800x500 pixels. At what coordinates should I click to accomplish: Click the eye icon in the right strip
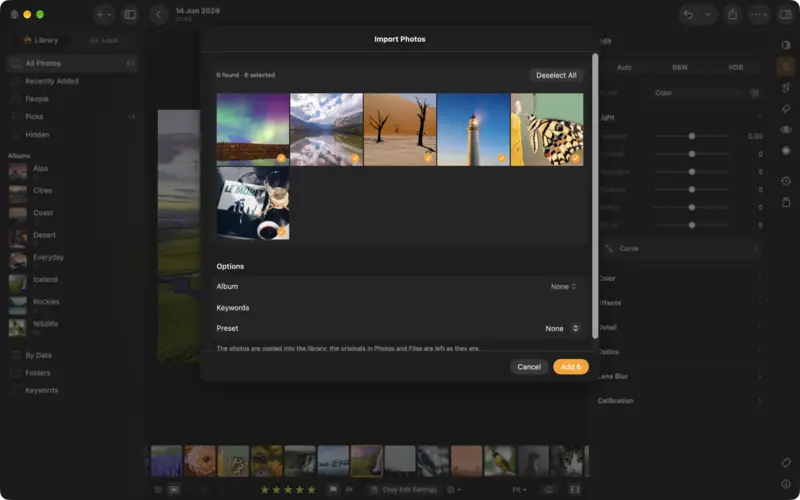pyautogui.click(x=786, y=130)
